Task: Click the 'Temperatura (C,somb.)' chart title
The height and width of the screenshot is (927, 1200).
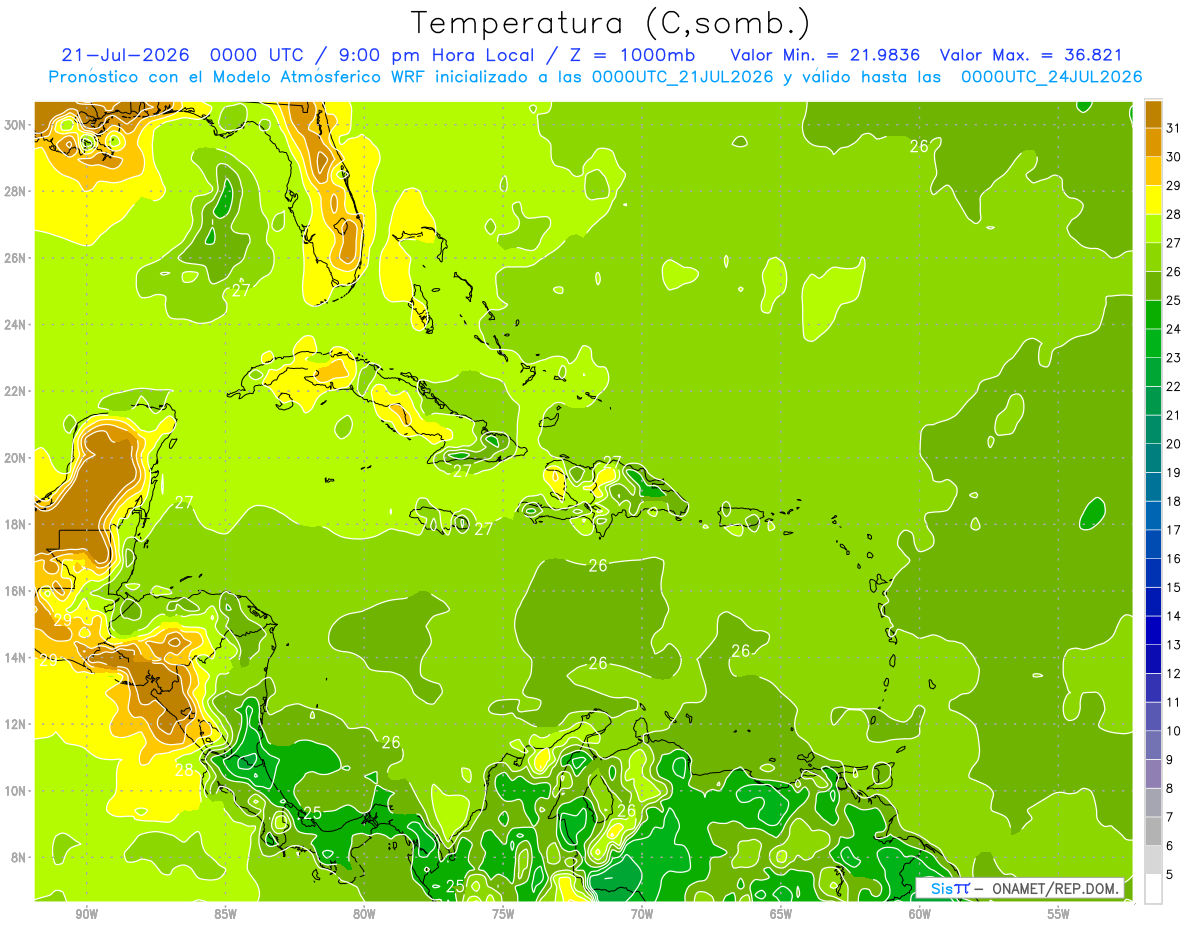Action: coord(610,22)
